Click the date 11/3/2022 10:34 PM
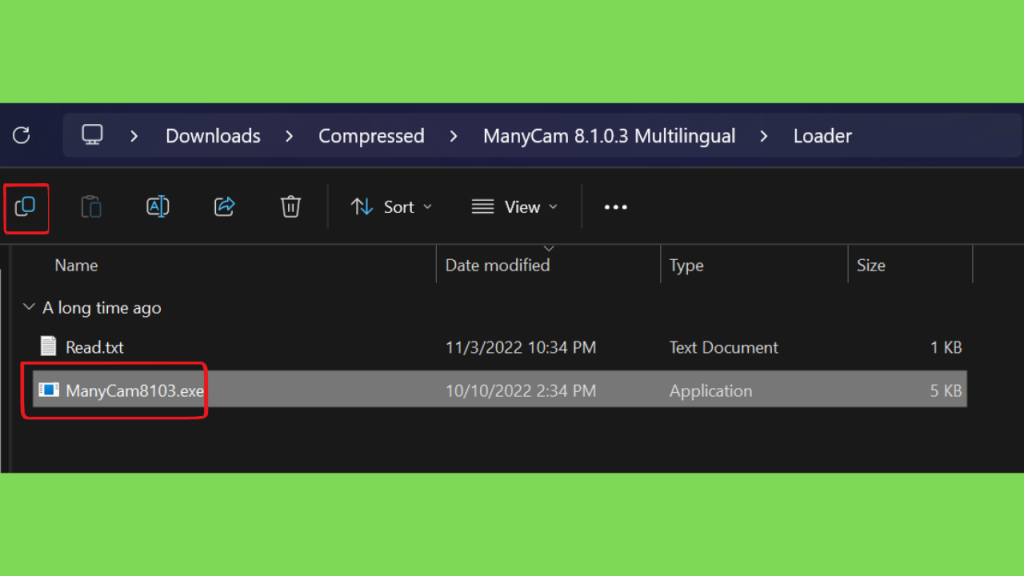The height and width of the screenshot is (576, 1024). coord(520,347)
